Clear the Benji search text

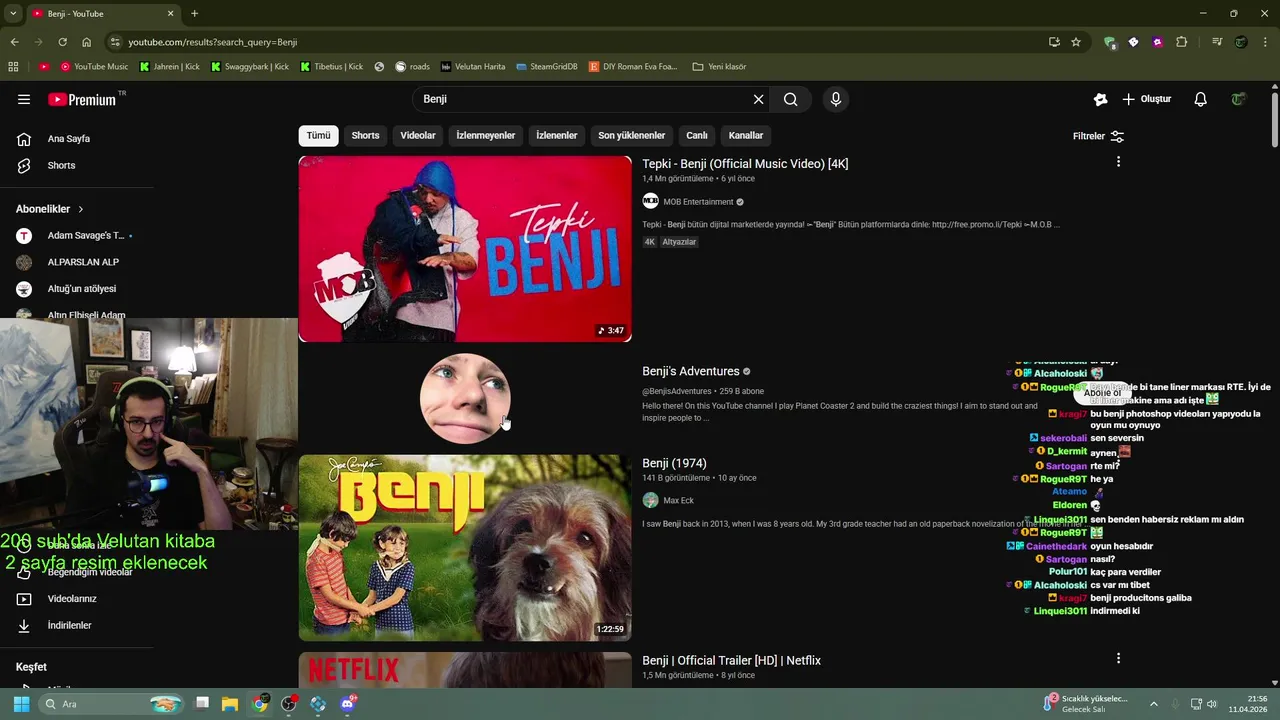758,99
